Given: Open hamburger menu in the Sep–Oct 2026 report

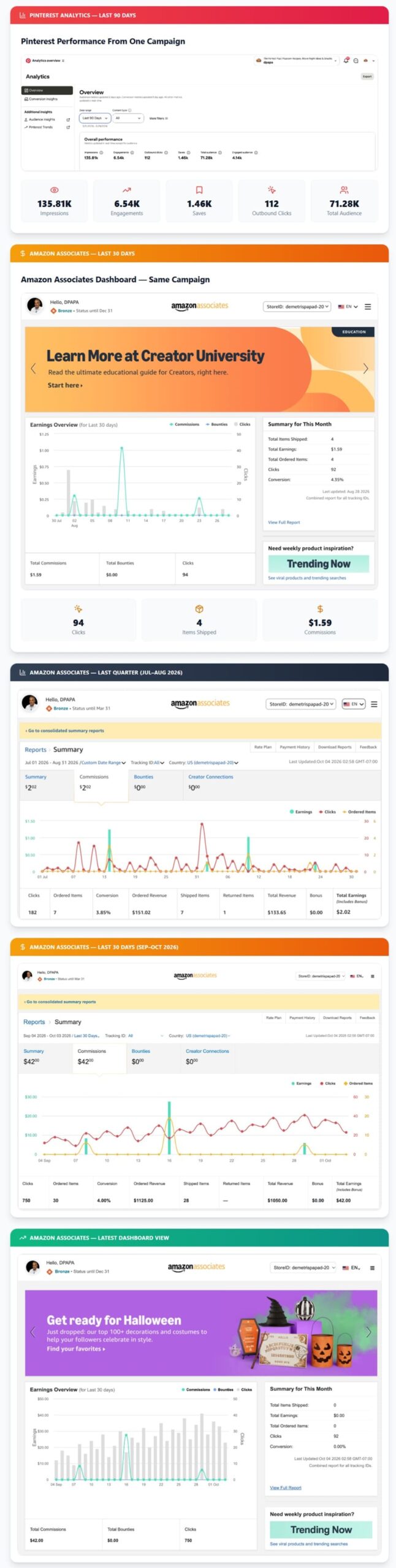Looking at the screenshot, I should coord(373,976).
